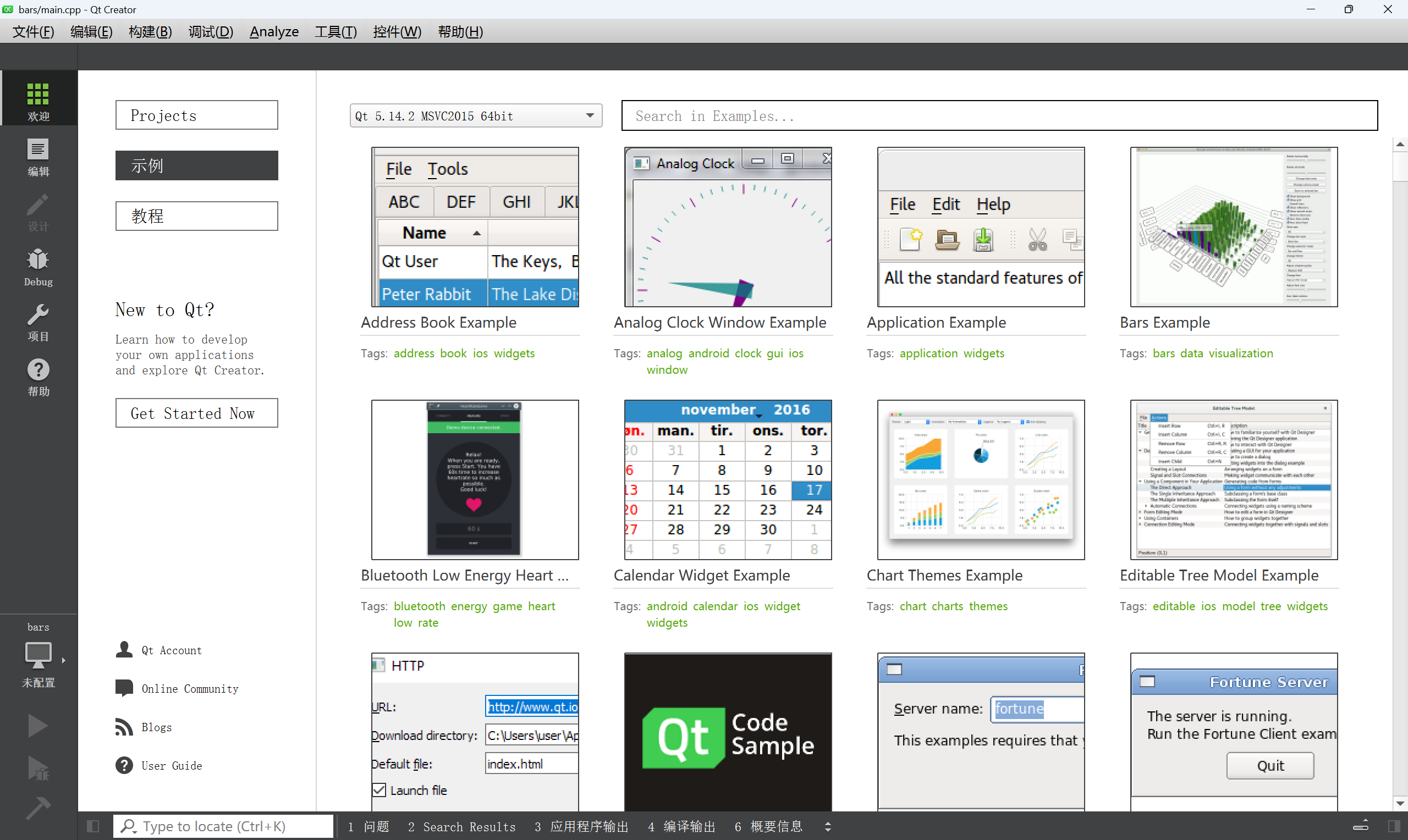
Task: Click the bars kit selector monitor icon
Action: click(38, 655)
